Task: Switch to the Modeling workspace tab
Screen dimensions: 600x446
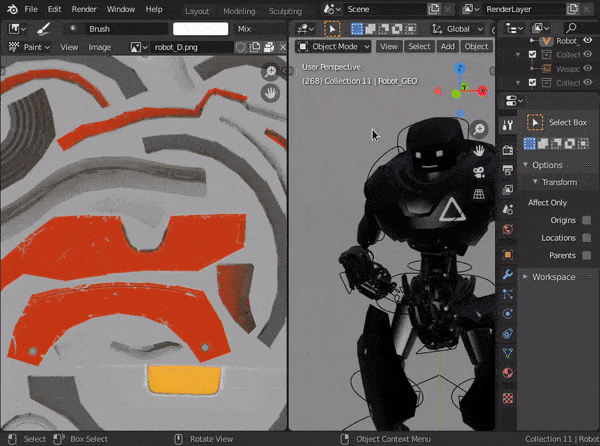Action: (239, 11)
